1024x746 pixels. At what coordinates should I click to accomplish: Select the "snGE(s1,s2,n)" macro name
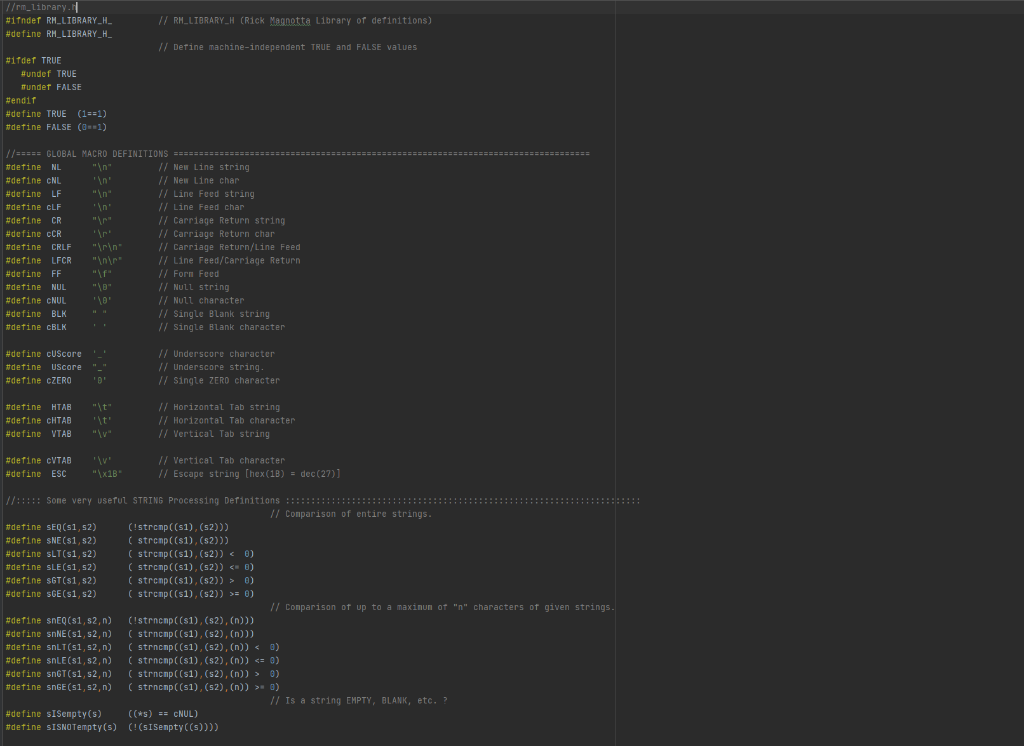(x=79, y=687)
